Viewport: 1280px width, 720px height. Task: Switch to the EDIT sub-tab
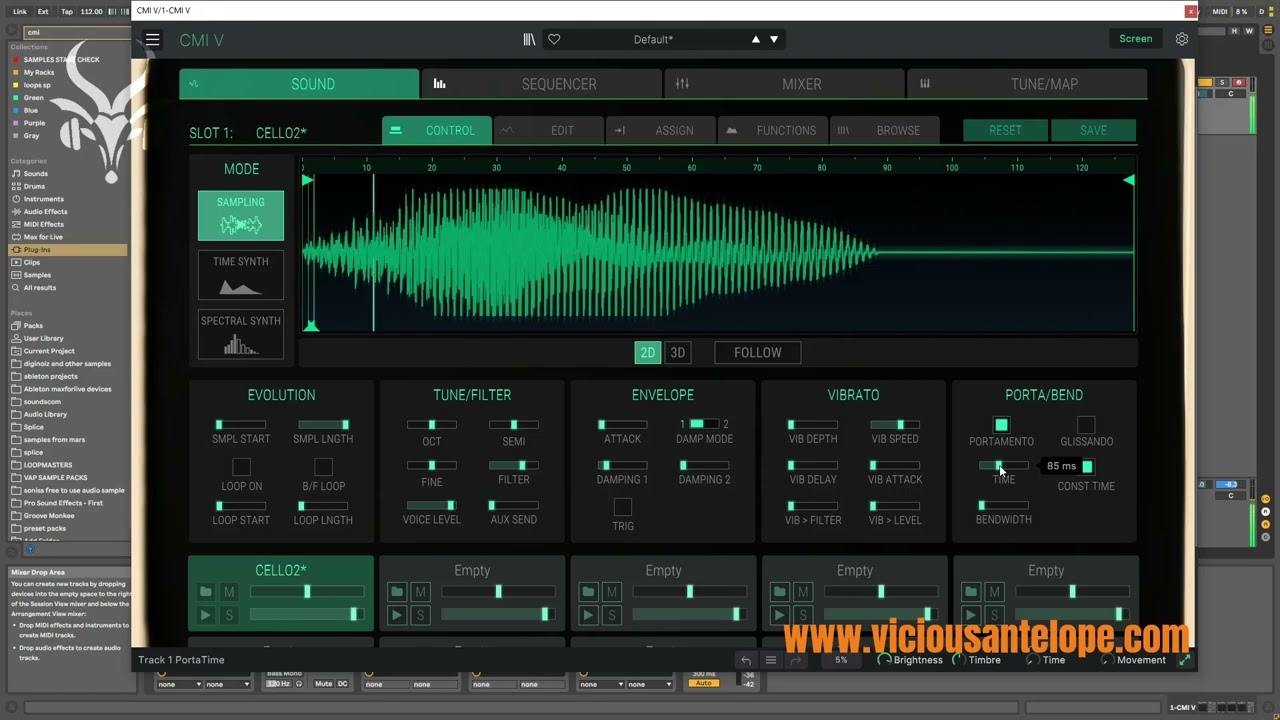pyautogui.click(x=548, y=130)
